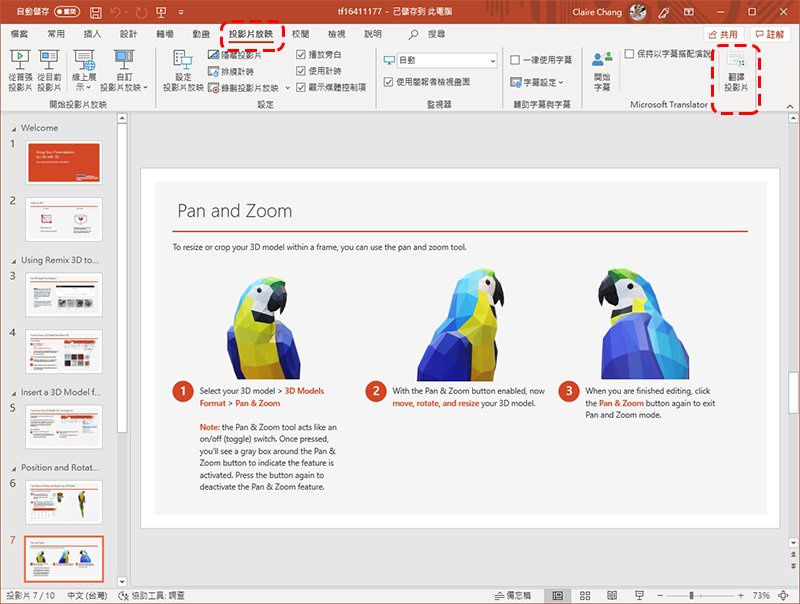This screenshot has width=800, height=604.
Task: Open Customize Quick Access Toolbar dropdown
Action: click(x=181, y=12)
